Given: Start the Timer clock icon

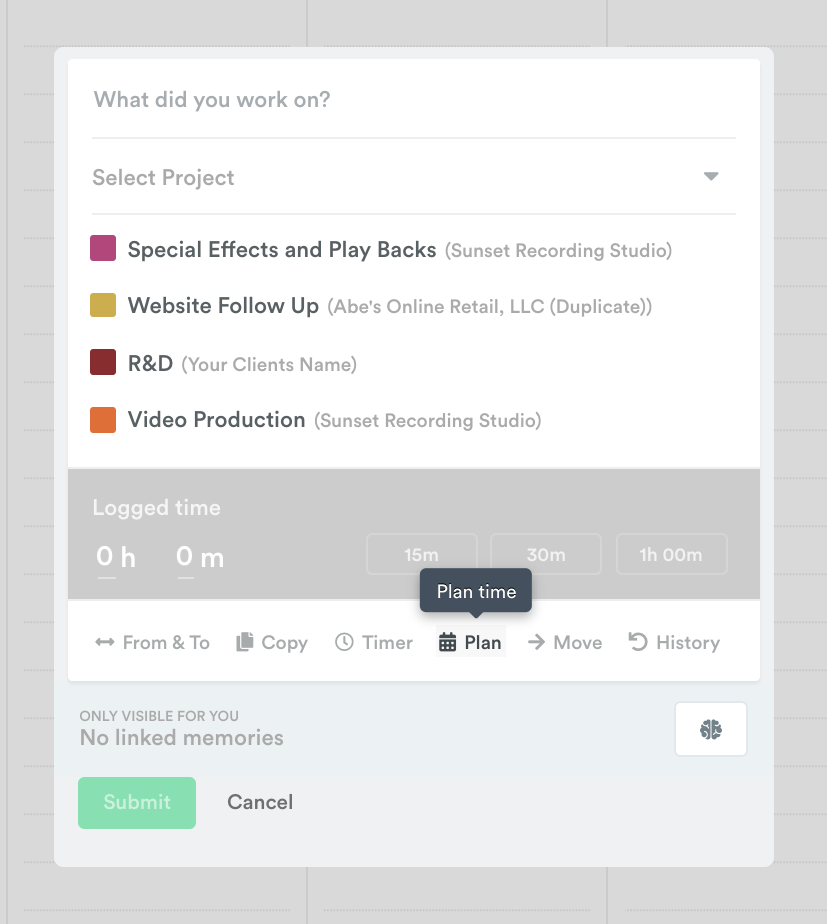Looking at the screenshot, I should tap(344, 642).
